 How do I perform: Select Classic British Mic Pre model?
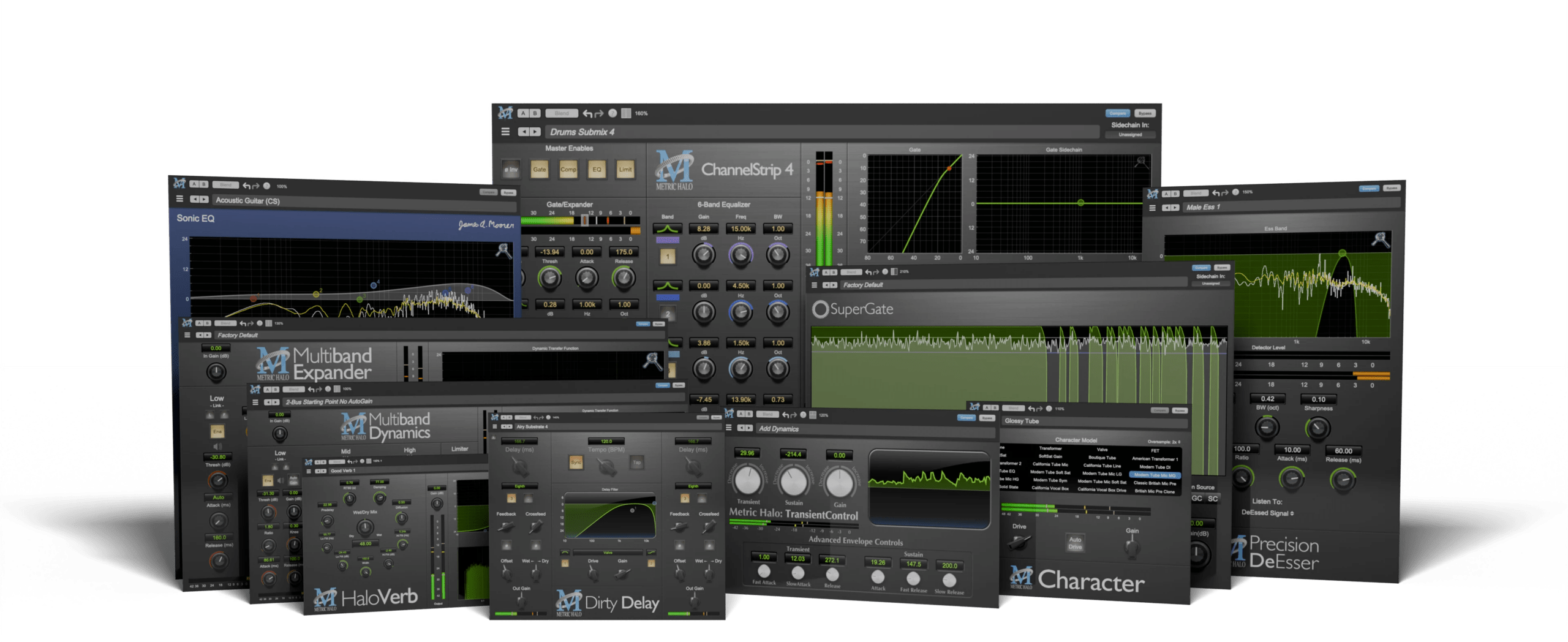pos(1155,483)
